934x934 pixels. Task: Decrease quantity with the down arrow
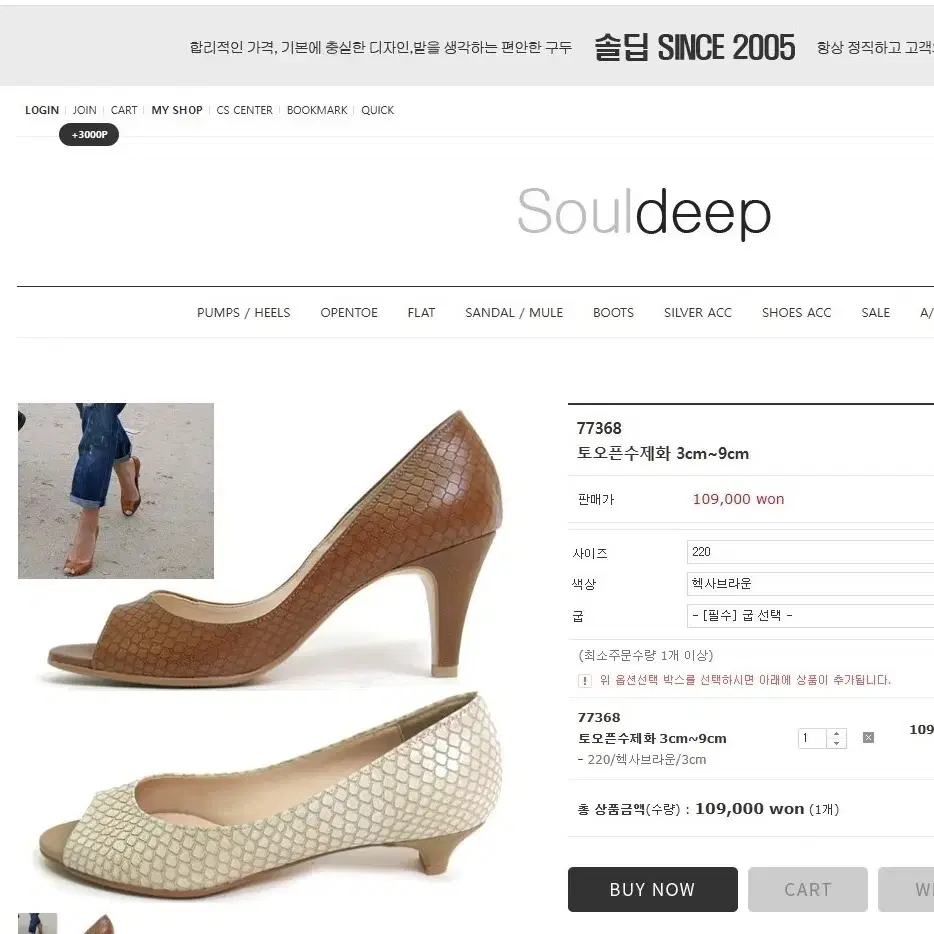(x=836, y=743)
